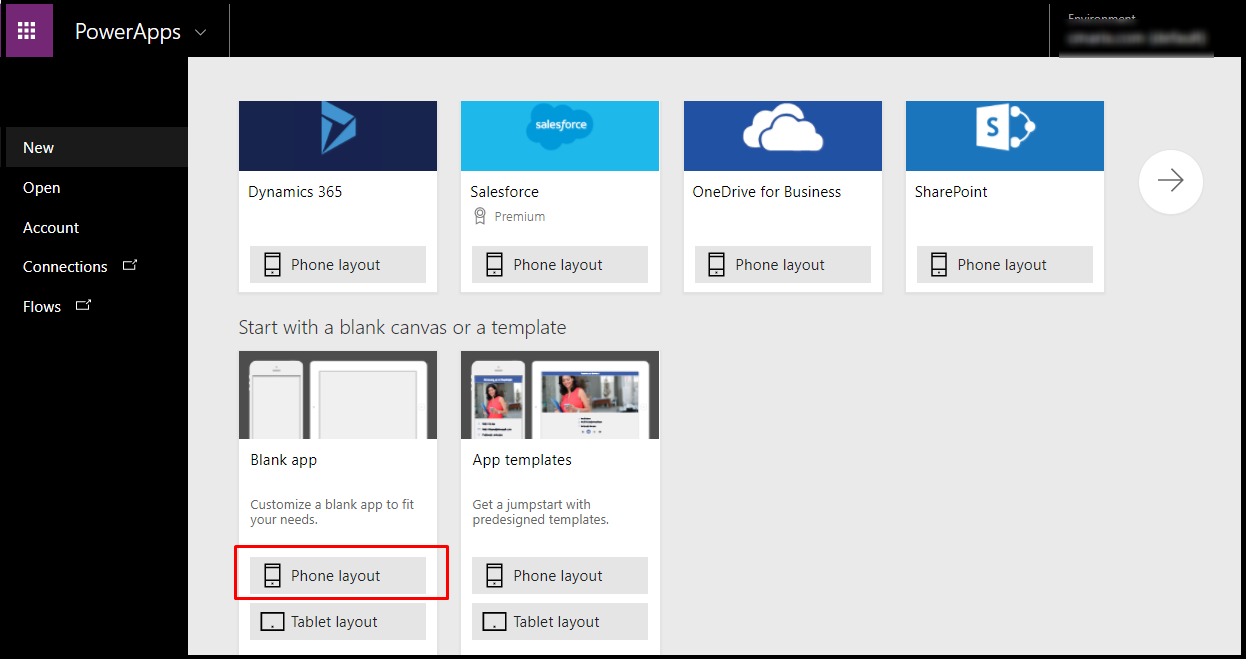Choose Phone layout under SharePoint
Viewport: 1246px width, 659px height.
click(x=1005, y=264)
